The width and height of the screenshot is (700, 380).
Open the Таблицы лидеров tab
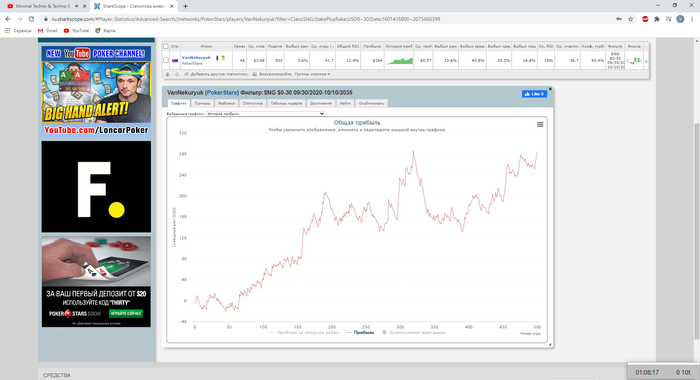tap(286, 103)
